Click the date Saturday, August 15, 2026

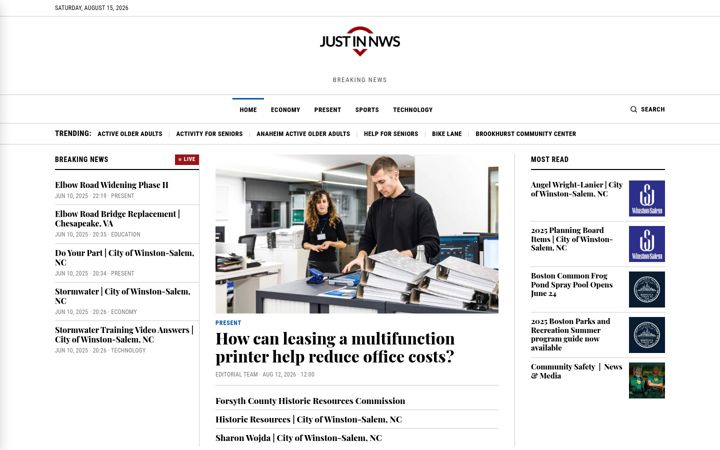click(91, 8)
